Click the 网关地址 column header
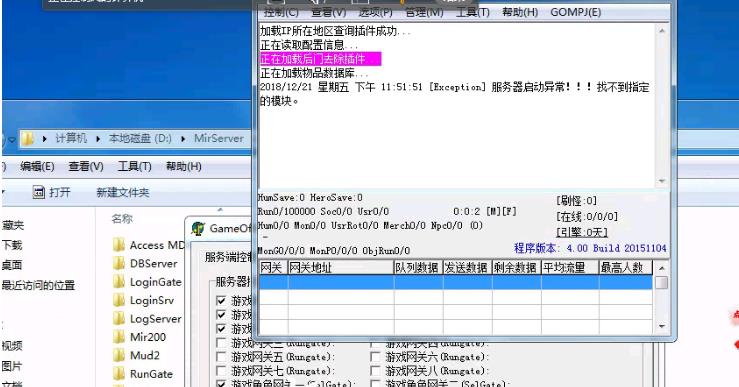 point(341,268)
